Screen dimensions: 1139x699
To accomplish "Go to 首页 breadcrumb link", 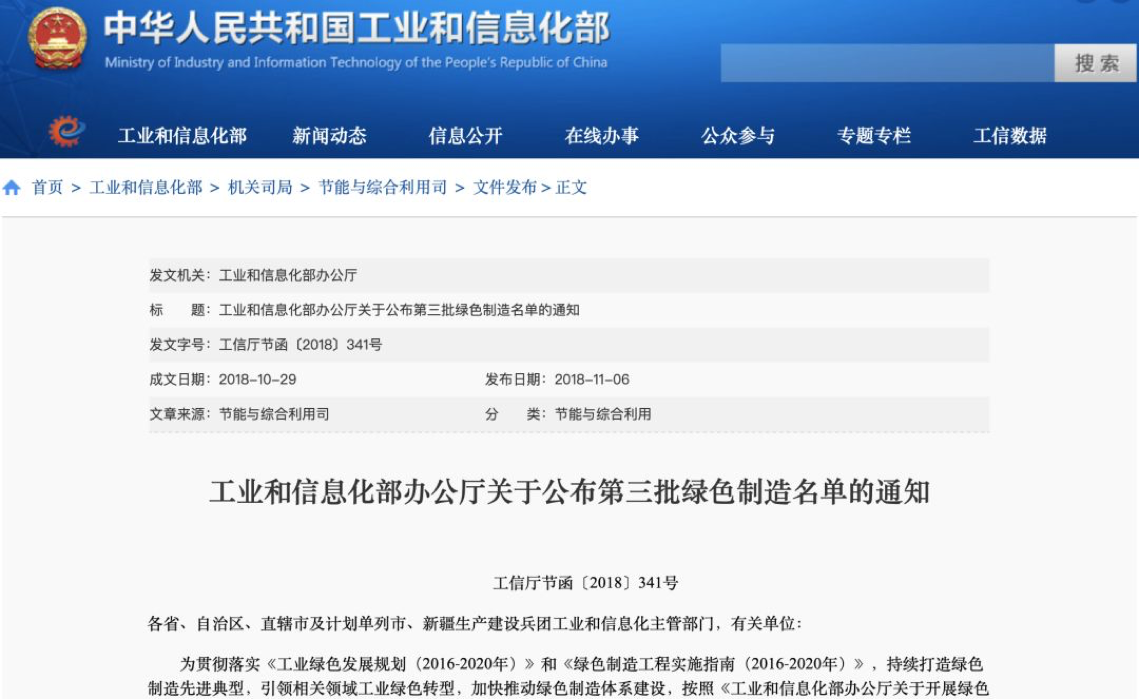I will (47, 187).
